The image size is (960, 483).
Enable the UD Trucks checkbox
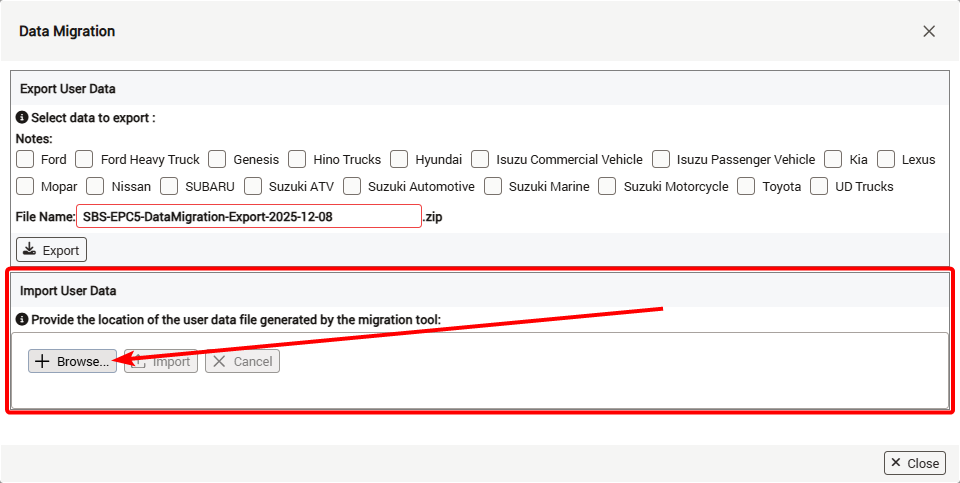tap(819, 186)
